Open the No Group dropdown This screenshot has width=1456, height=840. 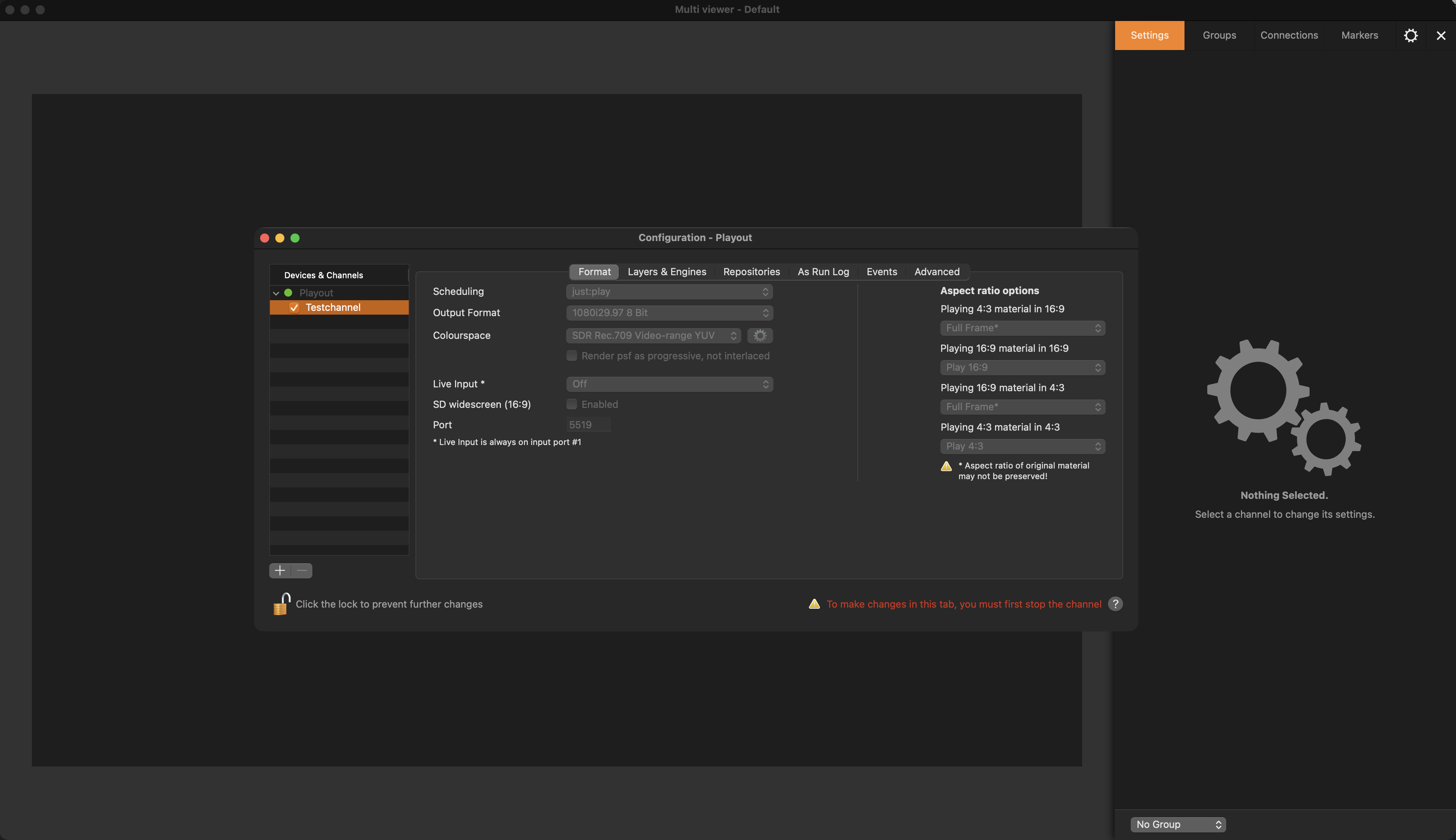coord(1178,824)
